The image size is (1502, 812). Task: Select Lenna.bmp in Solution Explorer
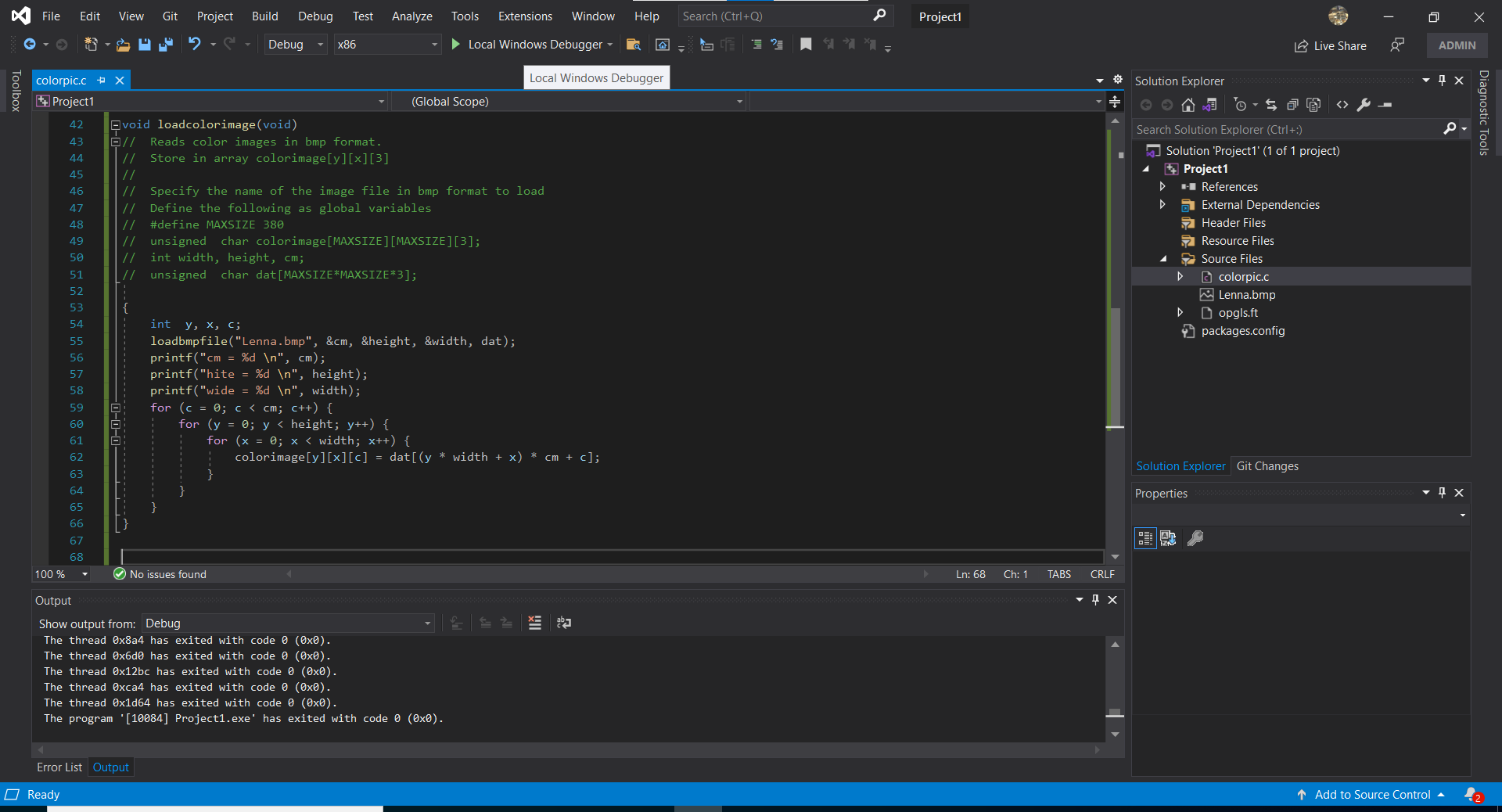1246,295
